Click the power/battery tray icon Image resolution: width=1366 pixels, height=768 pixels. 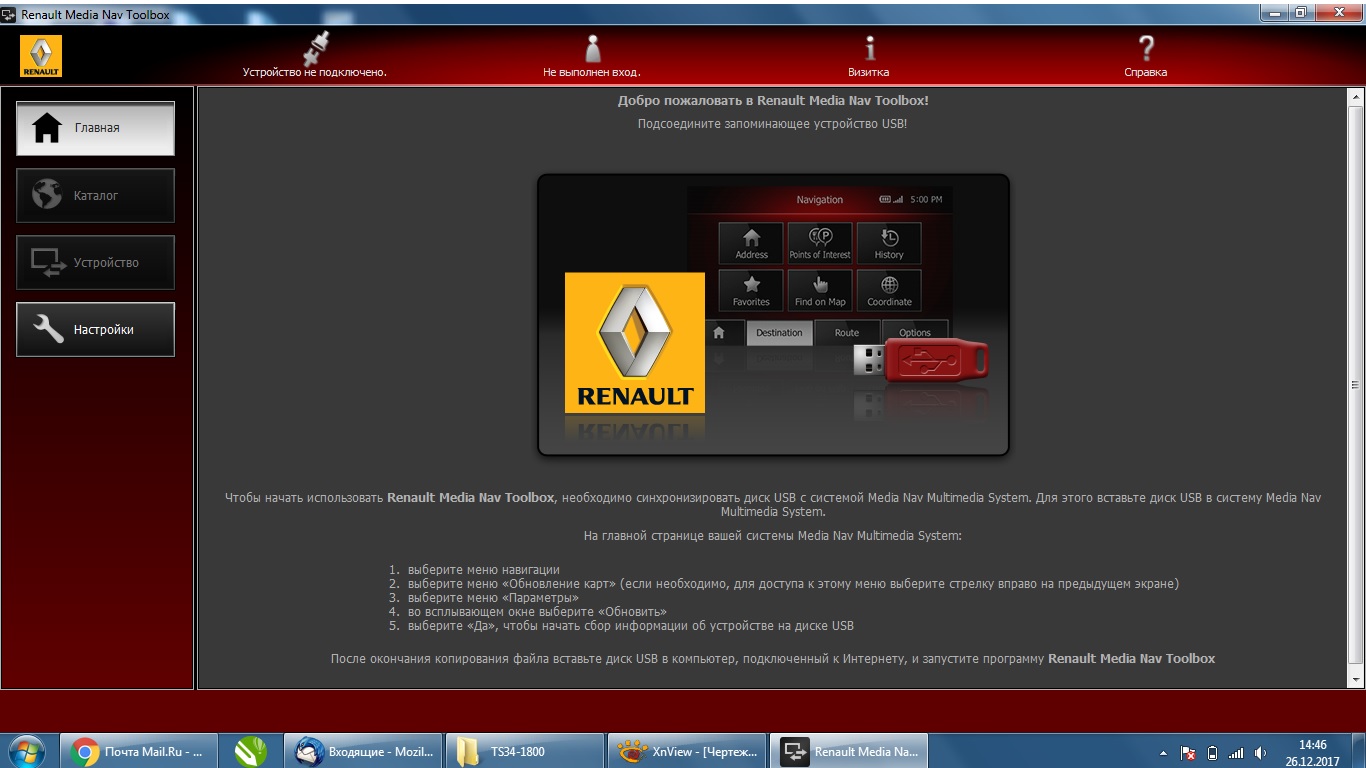click(1213, 753)
